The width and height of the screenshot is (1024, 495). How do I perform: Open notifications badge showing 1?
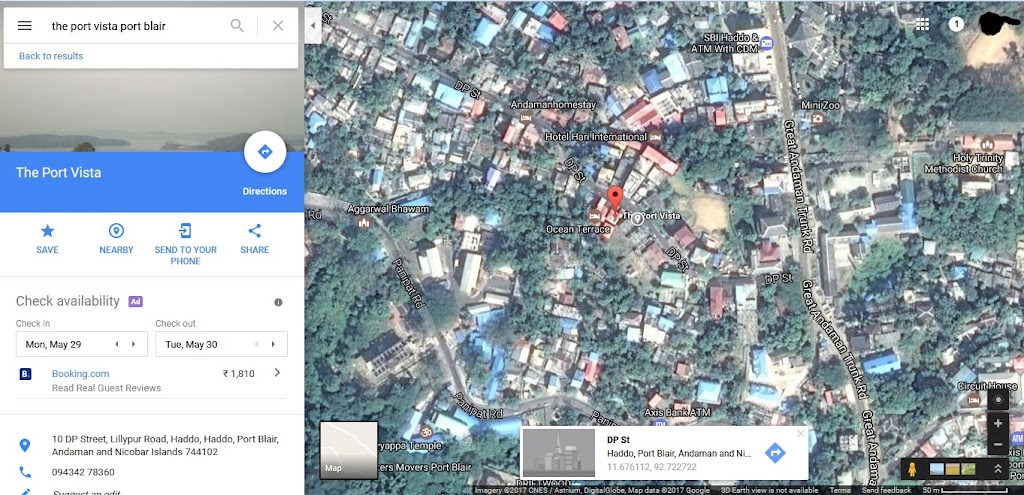956,24
